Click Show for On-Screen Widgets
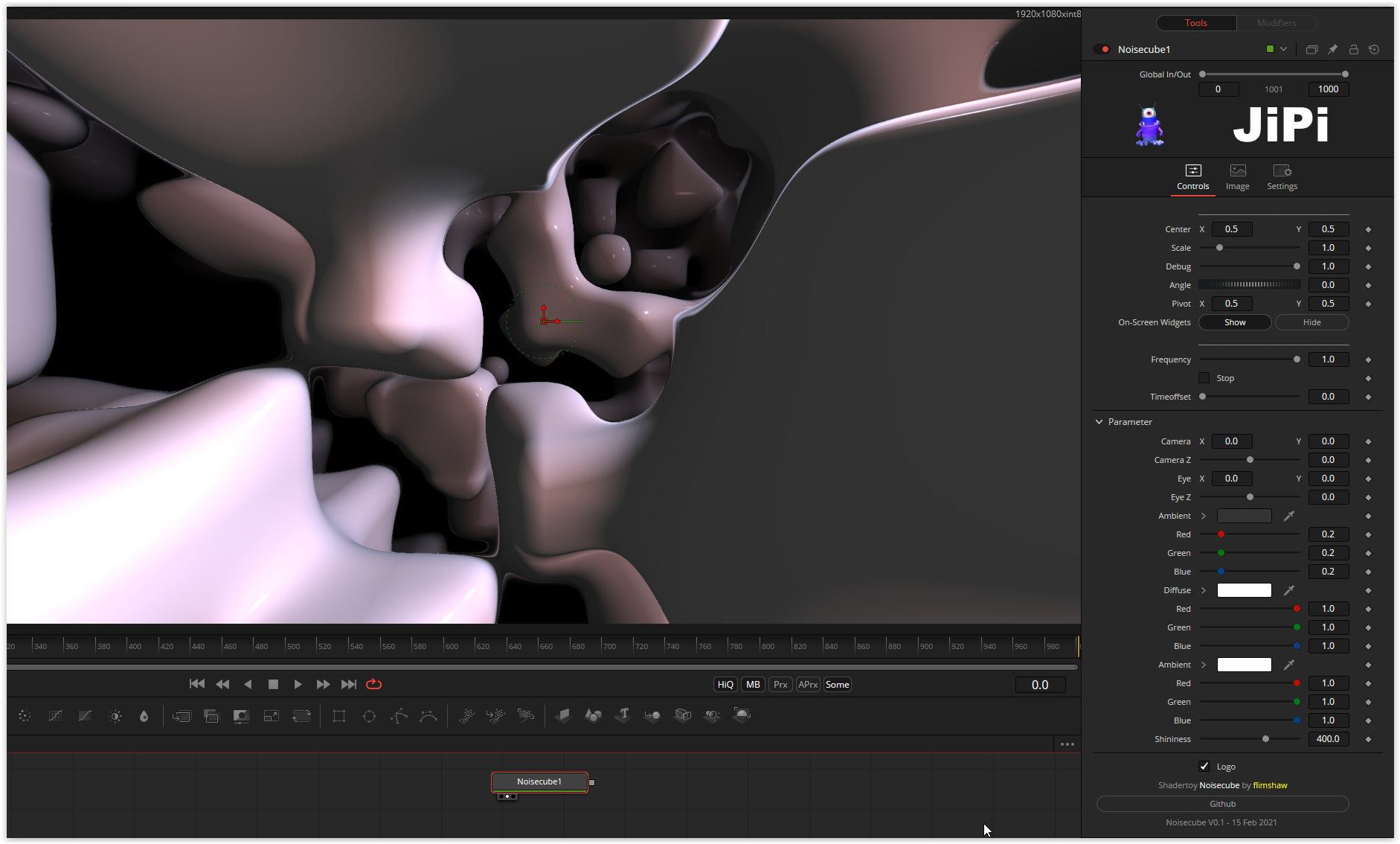This screenshot has height=844, width=1400. point(1235,322)
